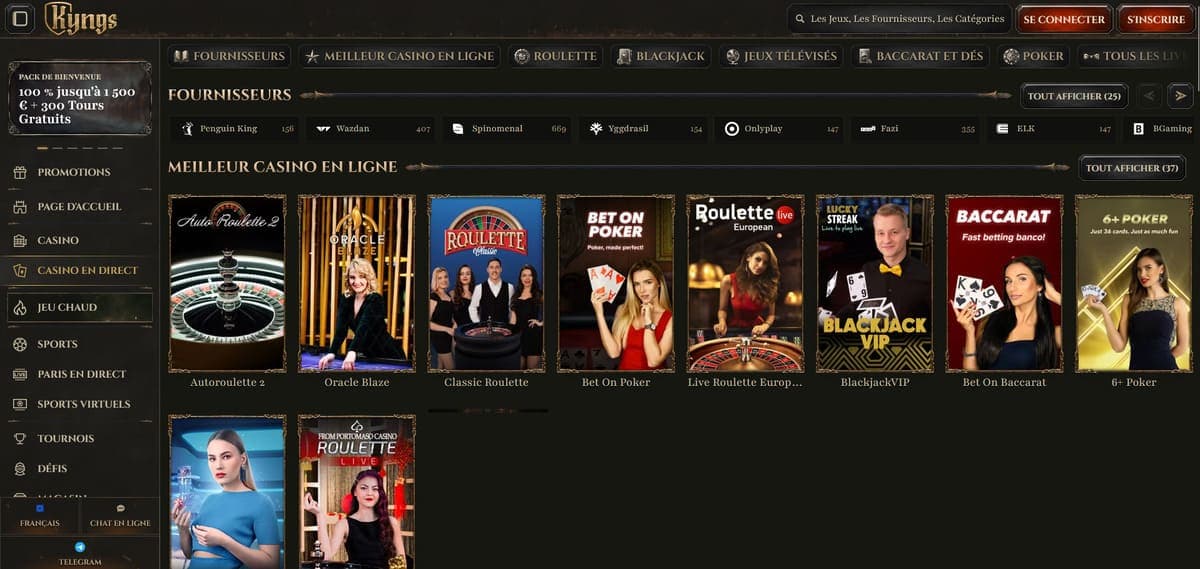The image size is (1200, 569).
Task: Open the Roulette category tab
Action: click(555, 56)
